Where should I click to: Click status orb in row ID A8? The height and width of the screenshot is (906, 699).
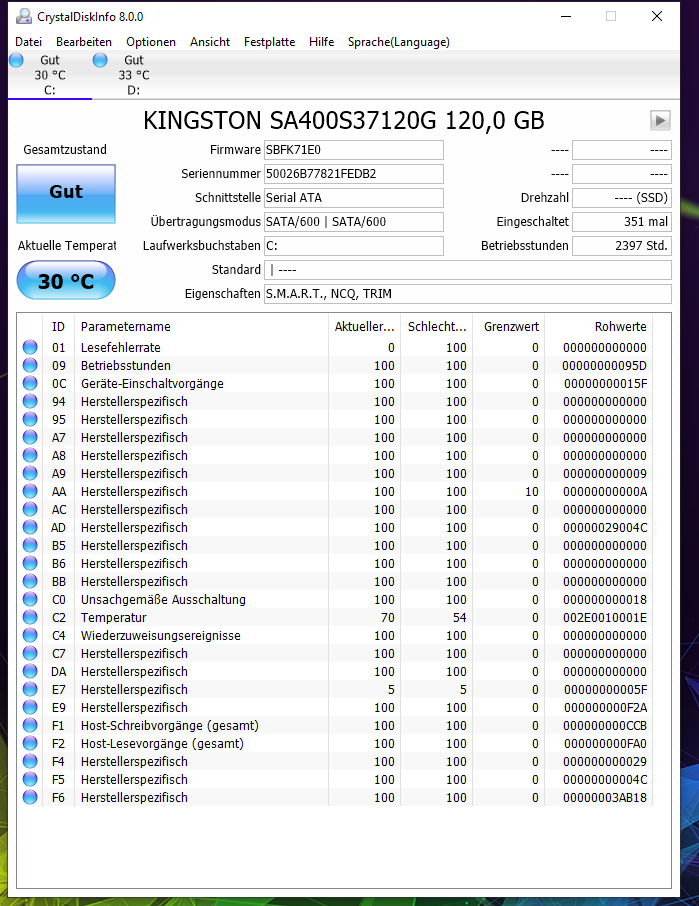coord(30,455)
